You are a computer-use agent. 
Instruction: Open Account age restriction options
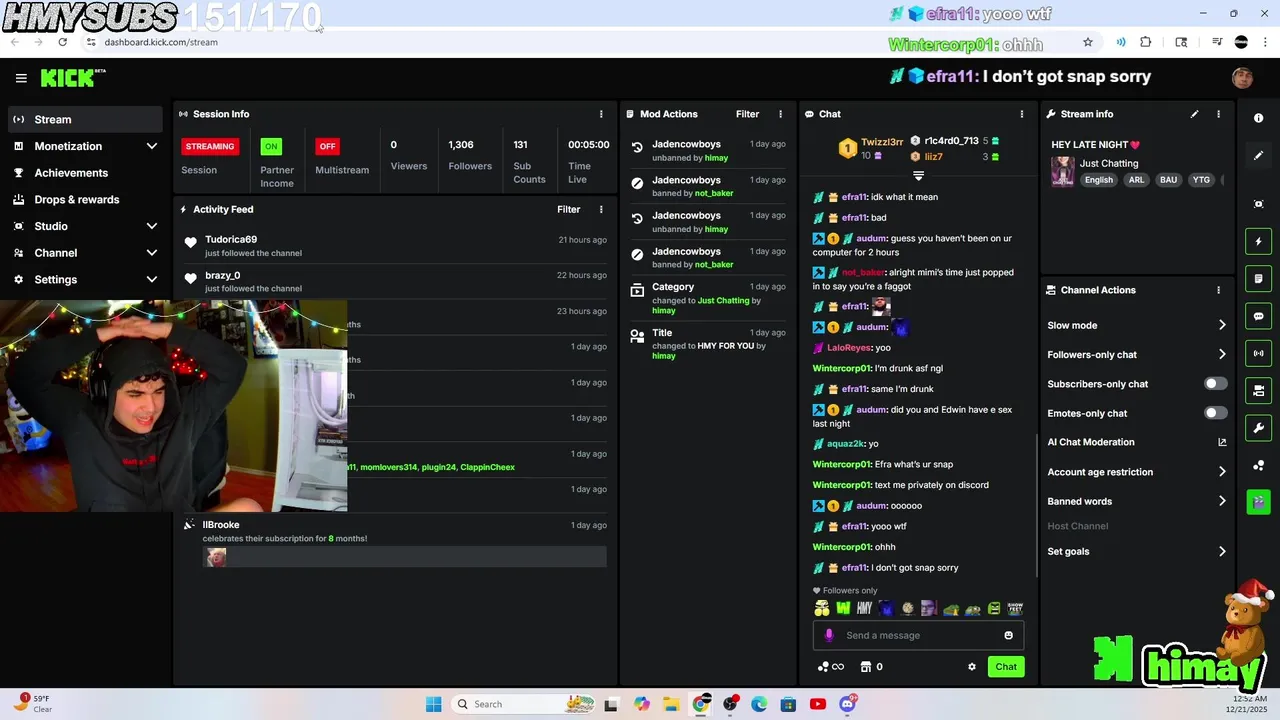tap(1136, 472)
